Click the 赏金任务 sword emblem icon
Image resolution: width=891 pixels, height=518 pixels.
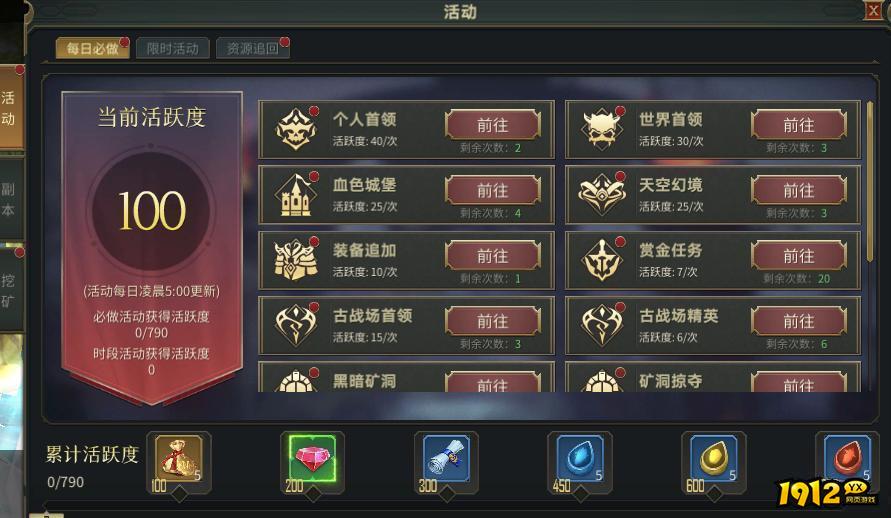pos(602,260)
